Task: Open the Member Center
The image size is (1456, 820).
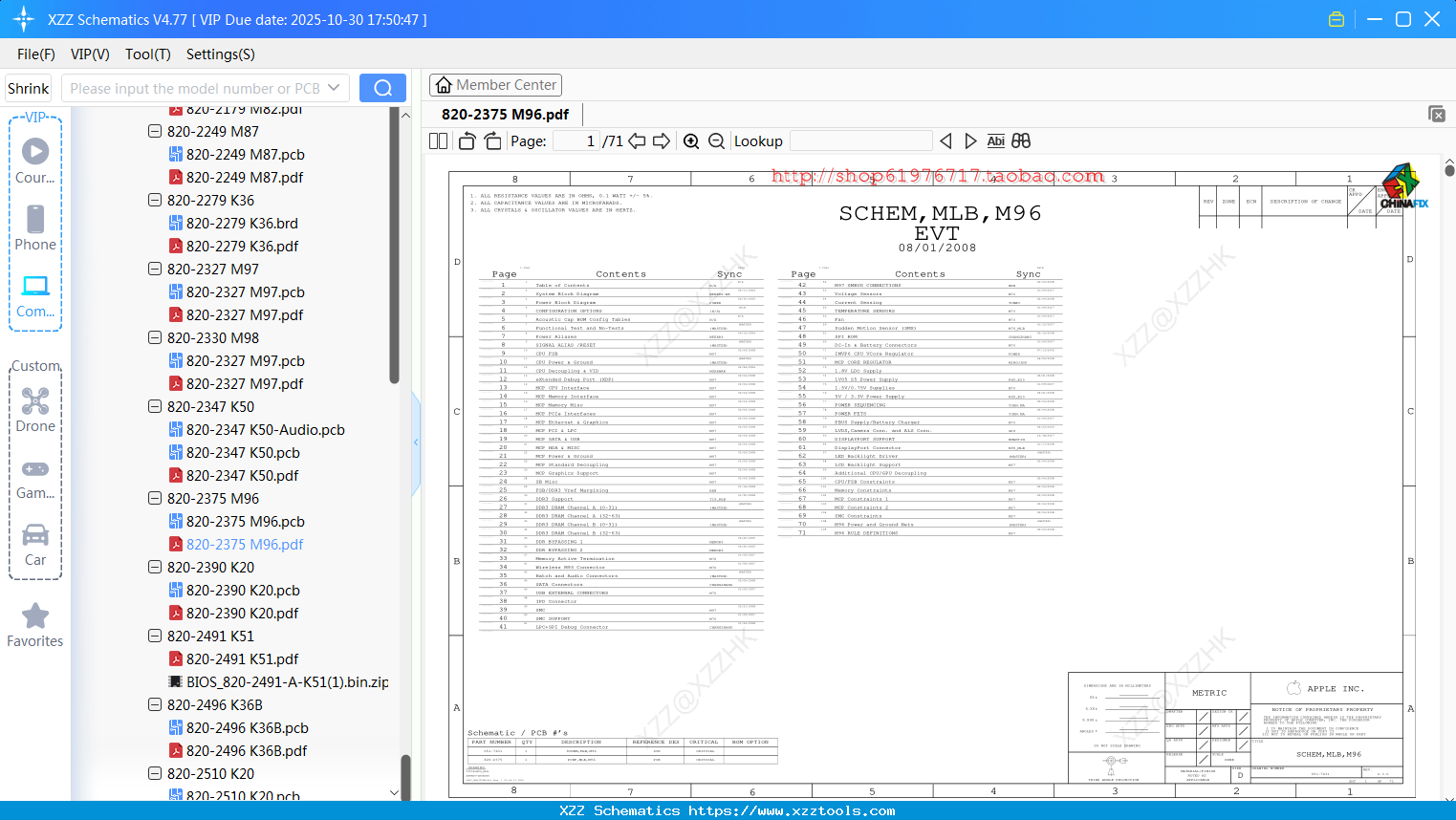Action: [495, 85]
